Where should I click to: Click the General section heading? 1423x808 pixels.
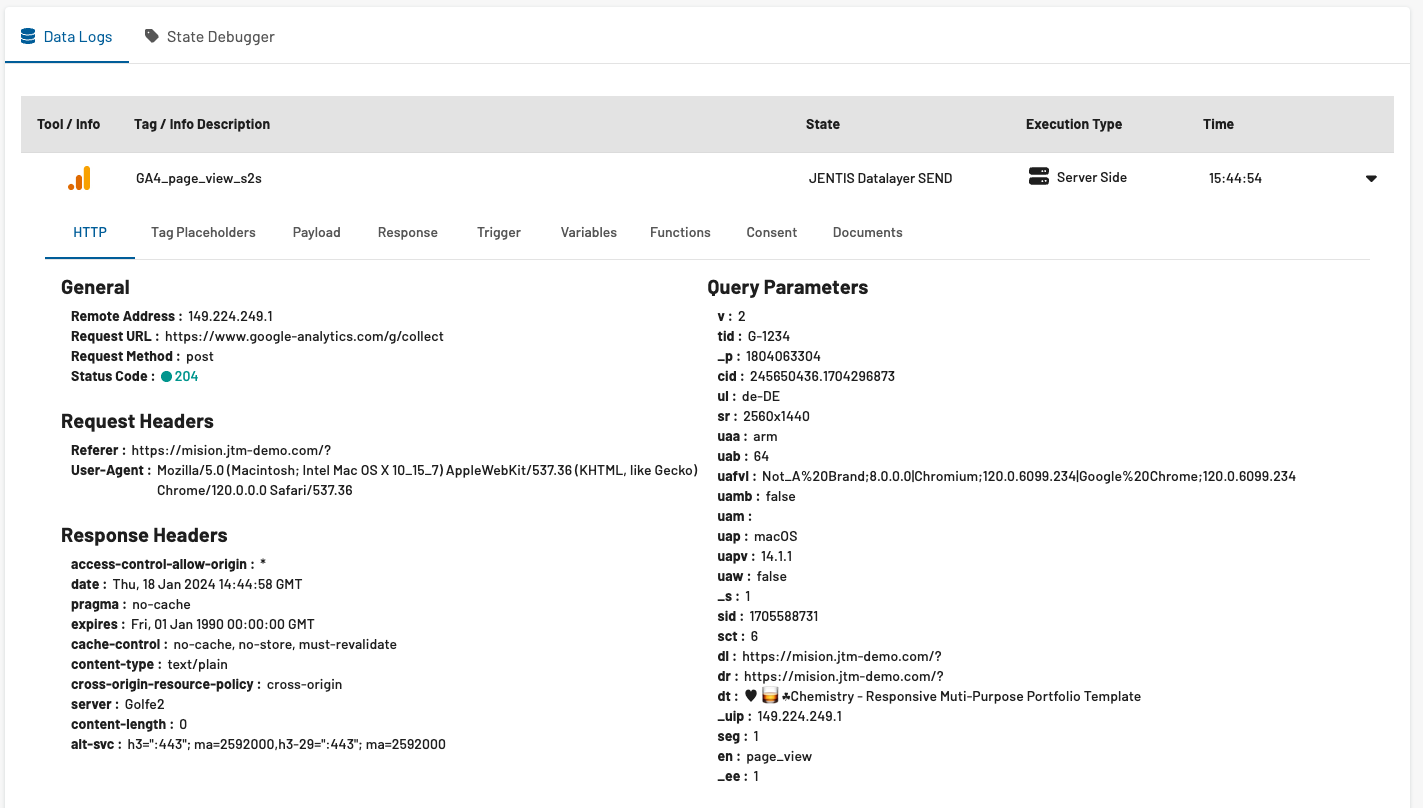pyautogui.click(x=95, y=287)
